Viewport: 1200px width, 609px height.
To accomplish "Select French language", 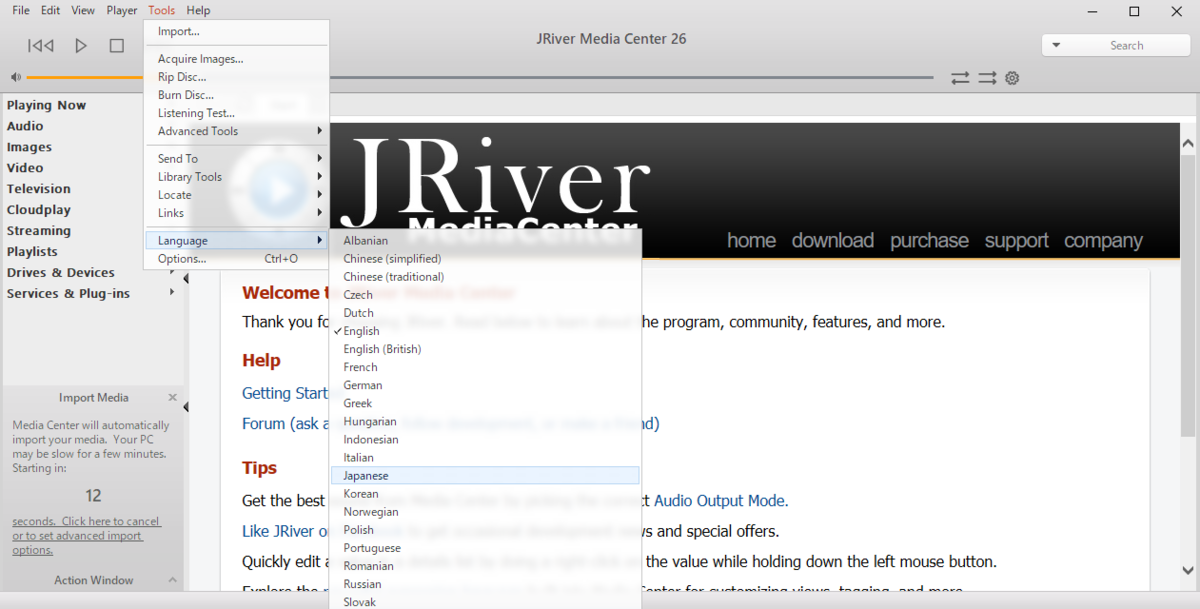I will tap(485, 367).
